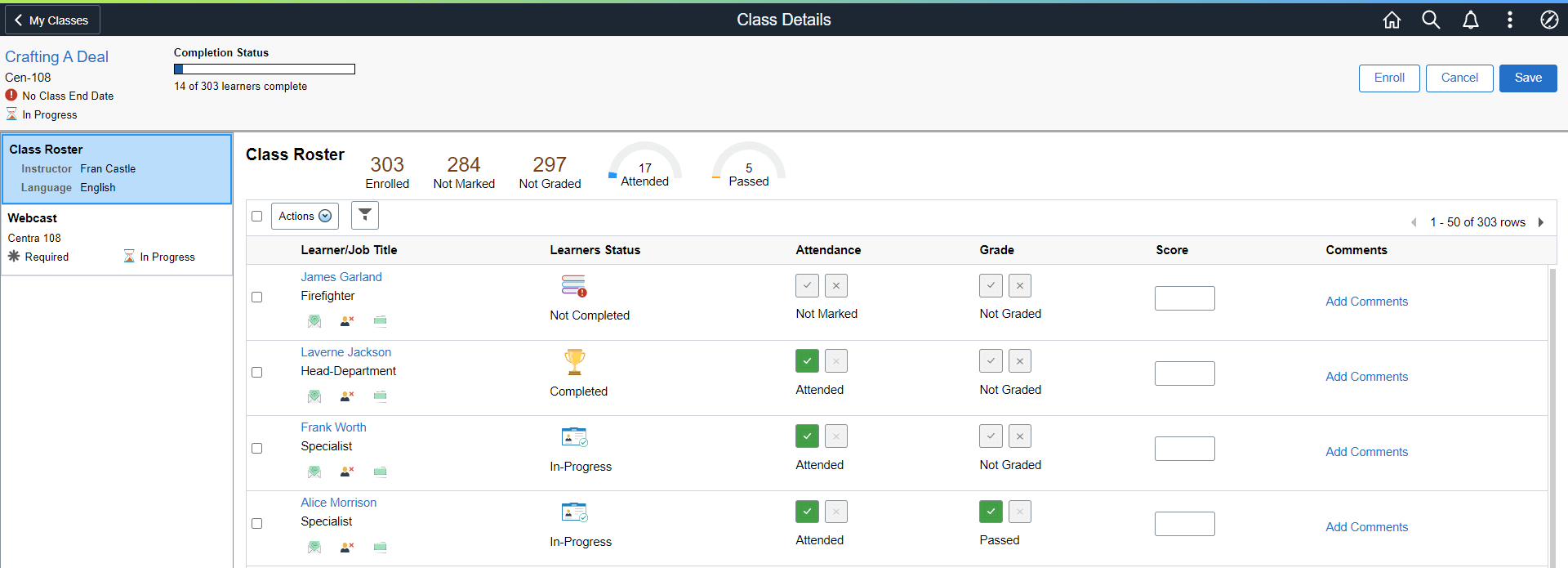Send notification envelope for Frank Worth
Screen dimensions: 1568x568
click(x=314, y=472)
